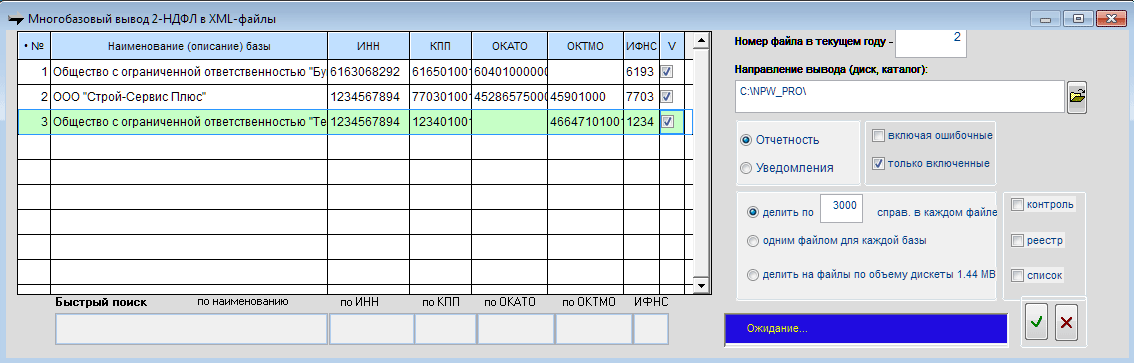
Task: Select ИНН cell 6163068292
Action: 369,72
